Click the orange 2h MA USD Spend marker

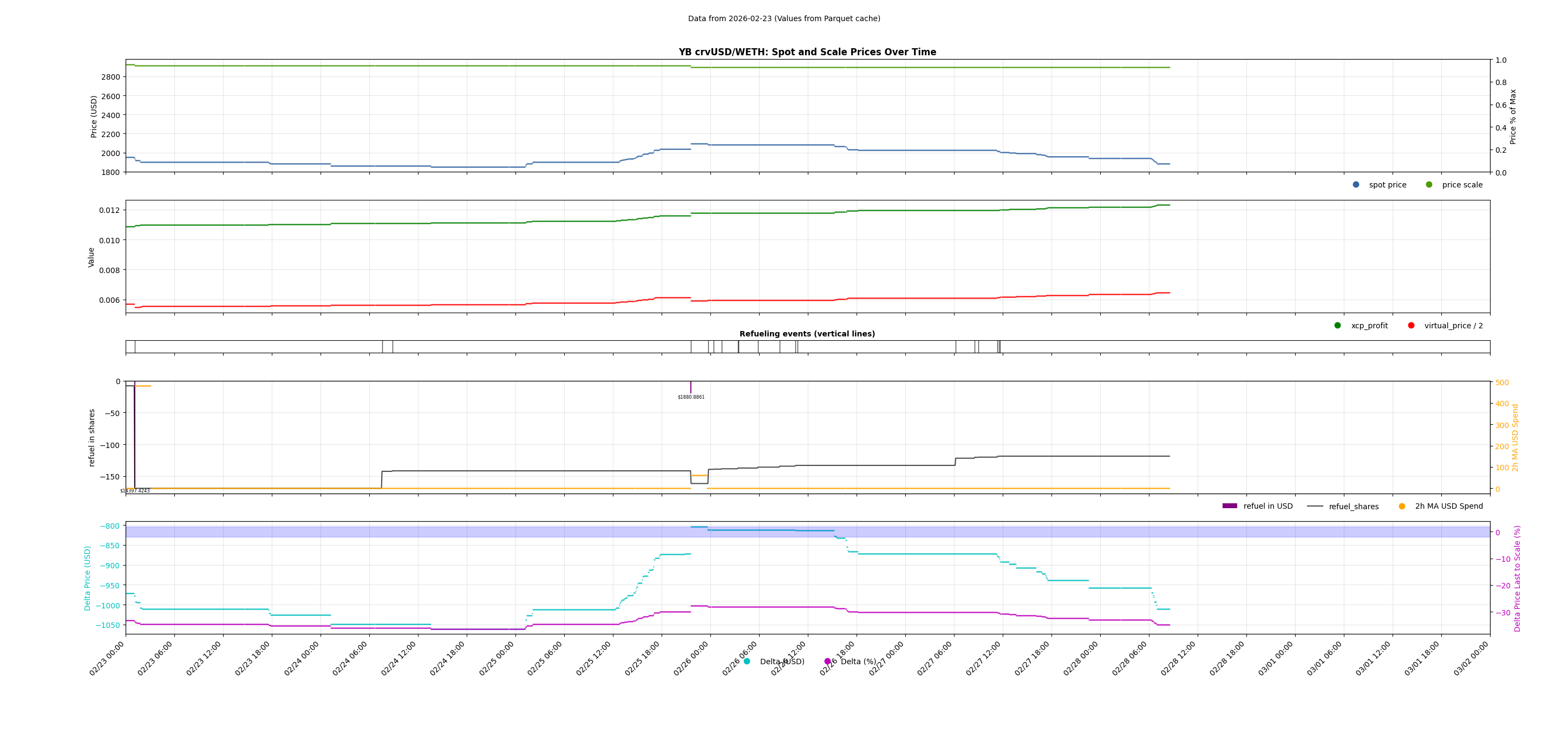coord(1402,506)
